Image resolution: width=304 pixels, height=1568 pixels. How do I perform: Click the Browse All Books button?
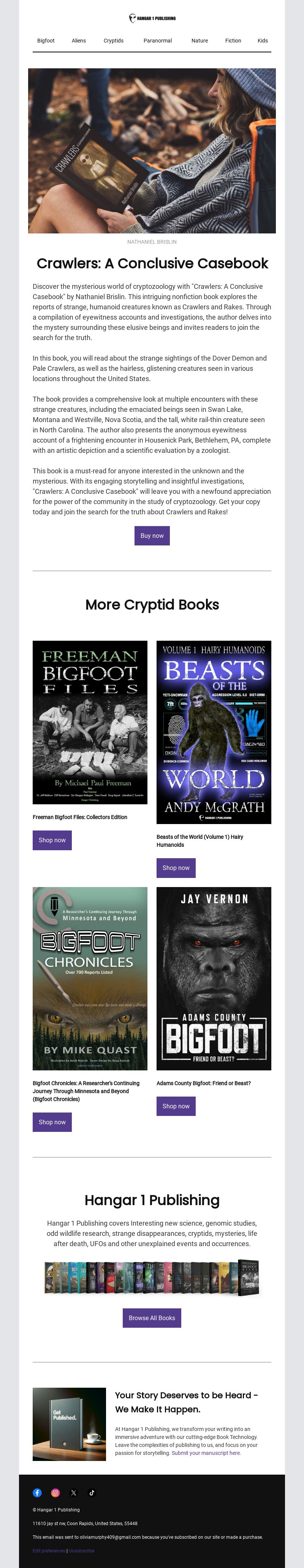click(x=152, y=1318)
